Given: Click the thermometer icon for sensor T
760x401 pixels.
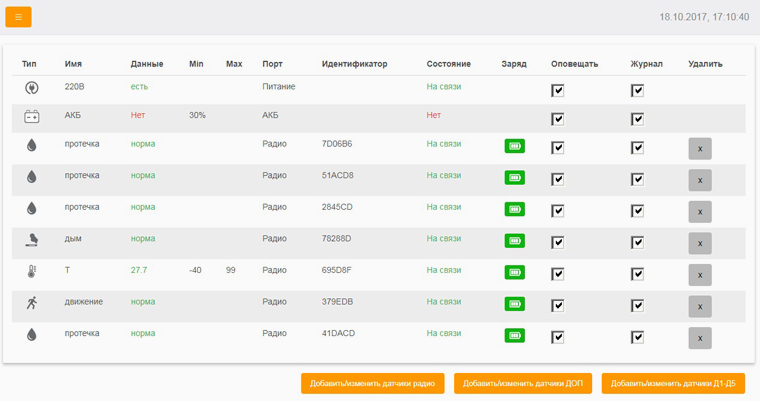Looking at the screenshot, I should (x=31, y=271).
